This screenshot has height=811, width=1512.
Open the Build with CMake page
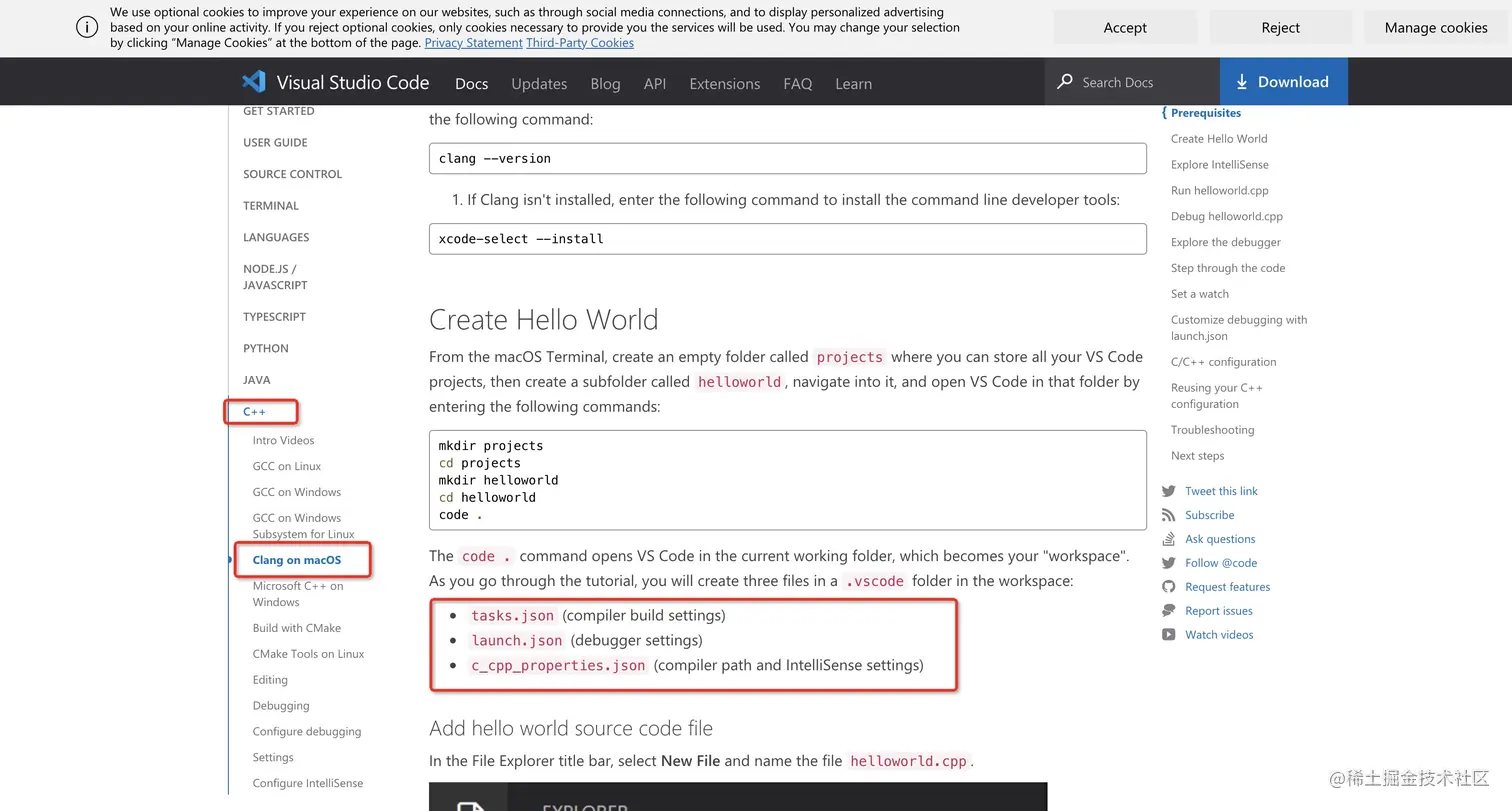pyautogui.click(x=297, y=628)
